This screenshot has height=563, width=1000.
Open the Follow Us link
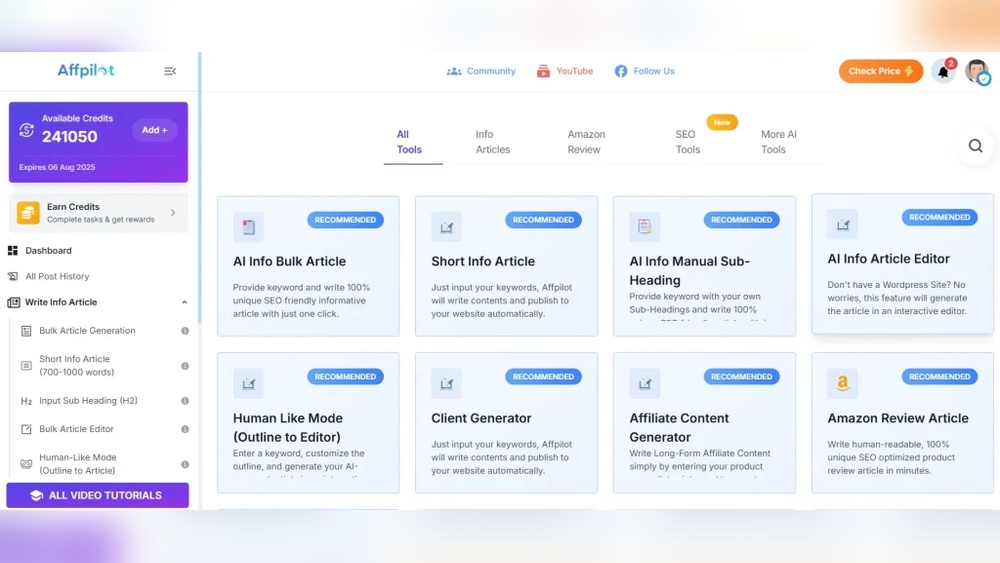[654, 71]
